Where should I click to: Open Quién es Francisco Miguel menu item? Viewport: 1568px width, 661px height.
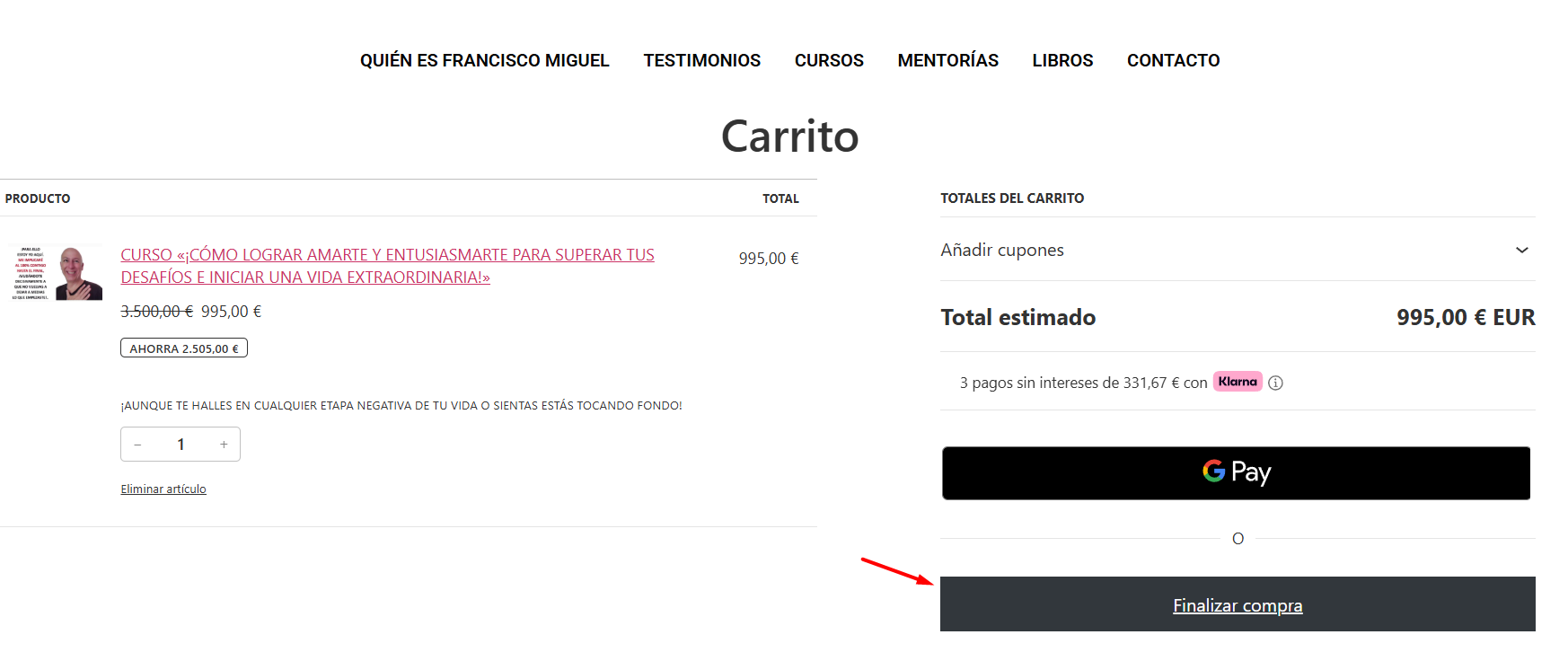484,60
